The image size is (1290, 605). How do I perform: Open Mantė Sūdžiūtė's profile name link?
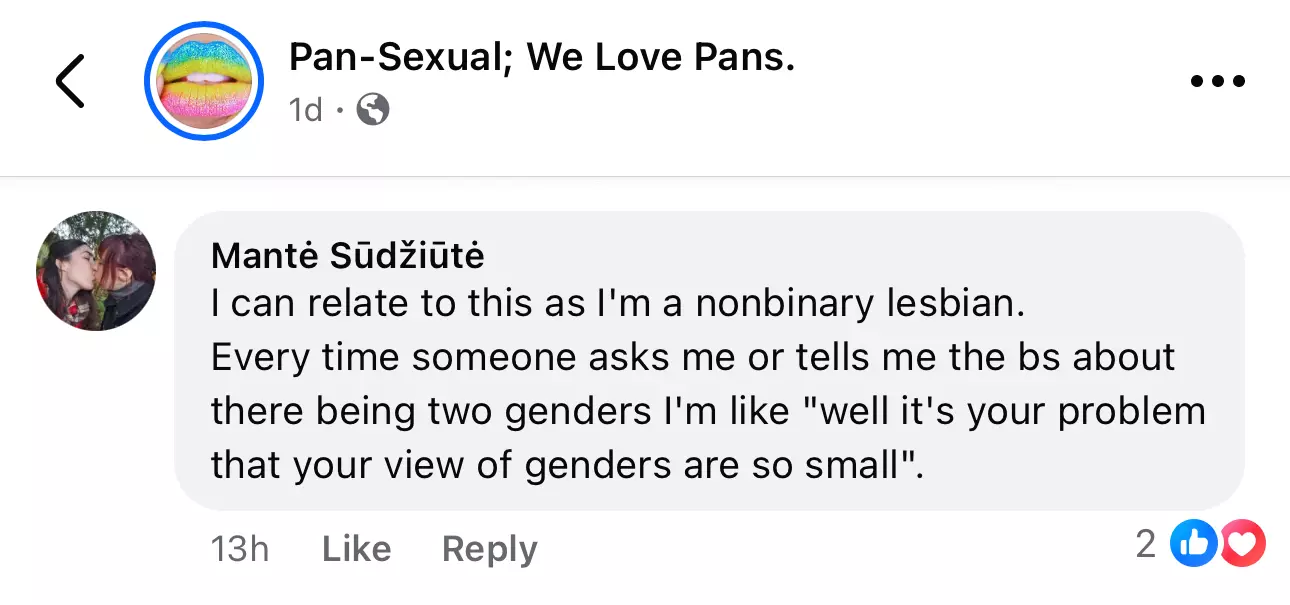pyautogui.click(x=347, y=256)
